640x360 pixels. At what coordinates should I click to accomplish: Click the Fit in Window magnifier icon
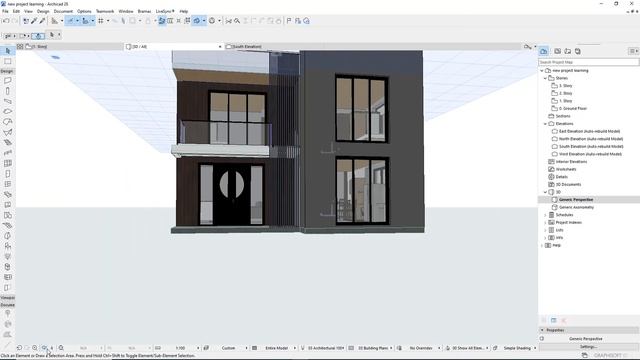click(x=61, y=348)
